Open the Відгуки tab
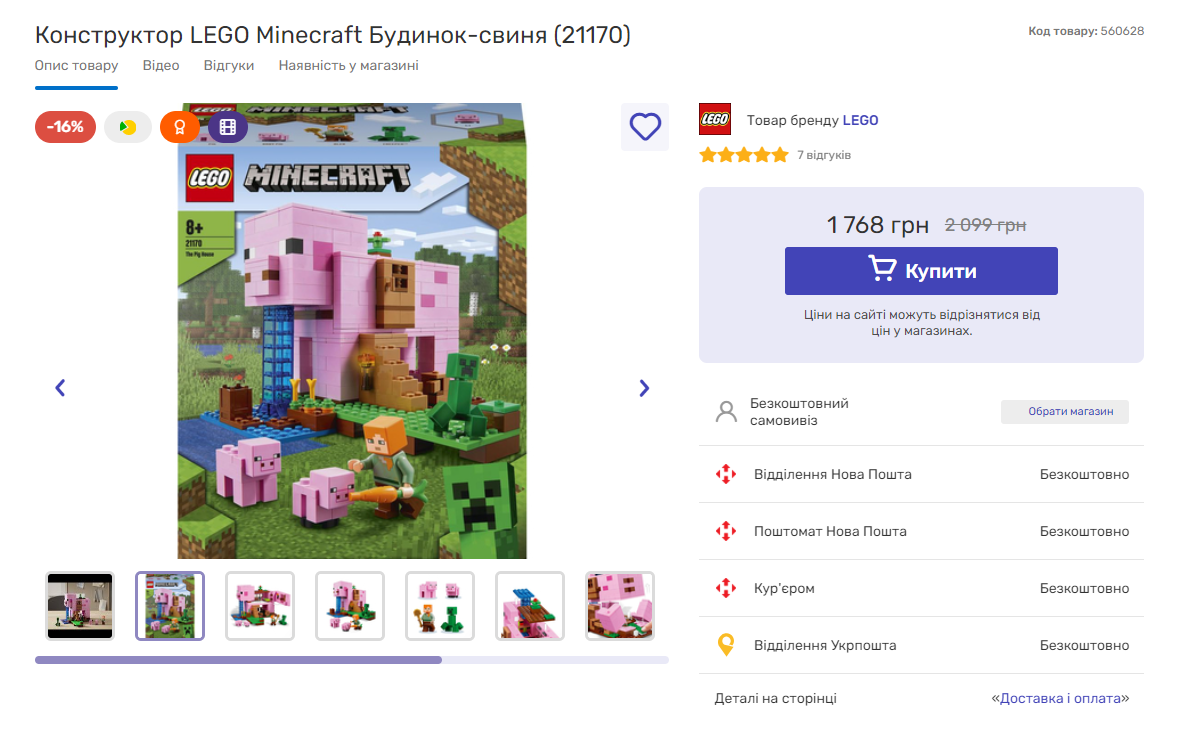1195x741 pixels. tap(229, 66)
